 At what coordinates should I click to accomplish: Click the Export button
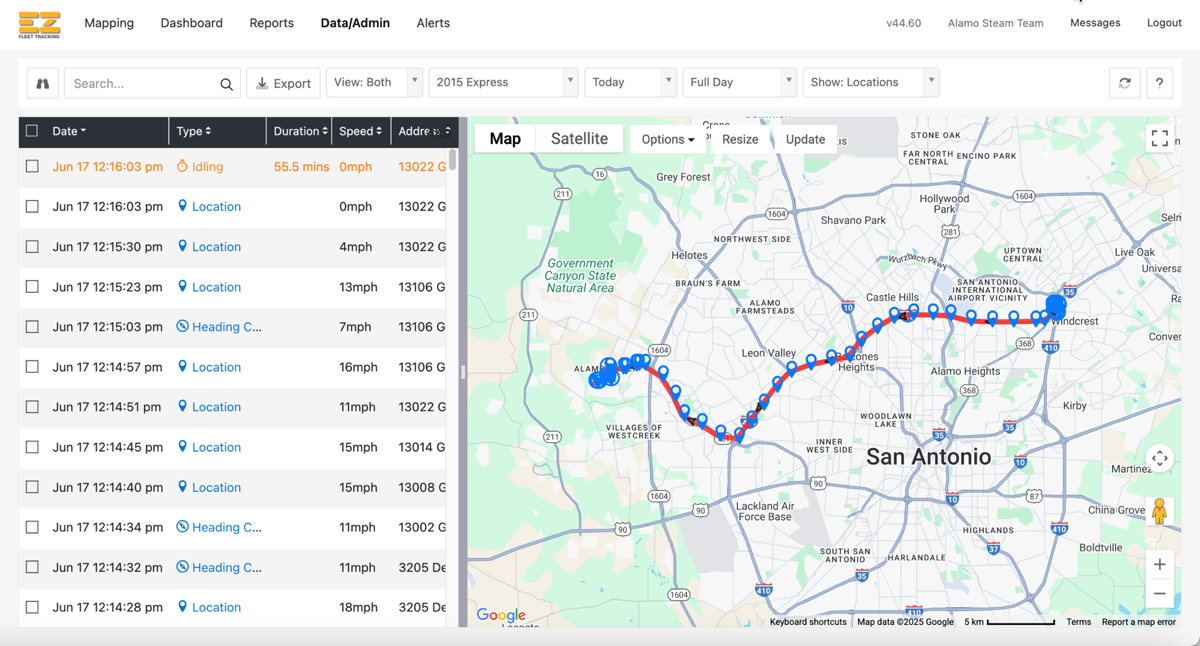point(283,83)
